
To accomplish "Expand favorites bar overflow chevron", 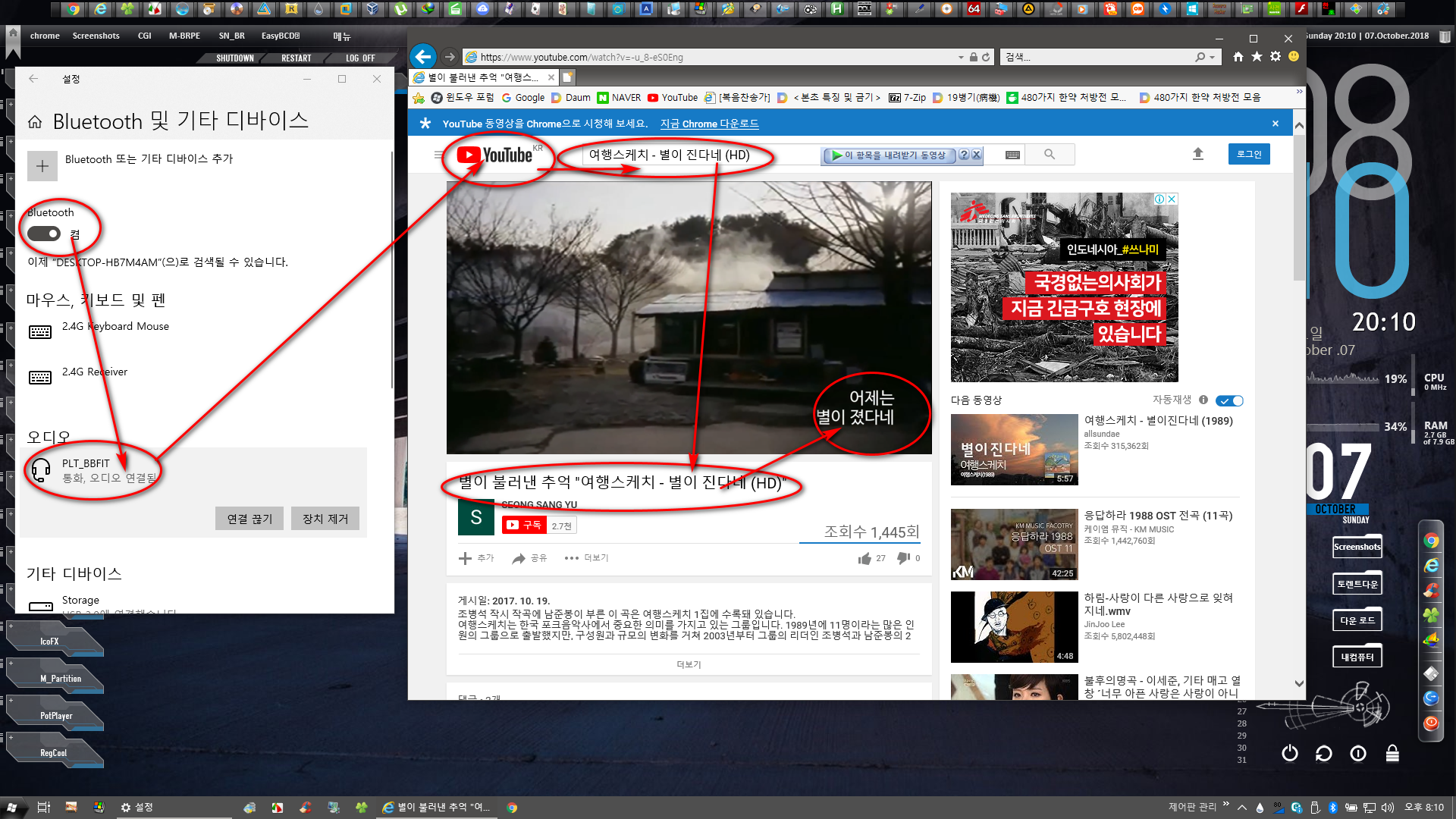I will (x=1299, y=92).
